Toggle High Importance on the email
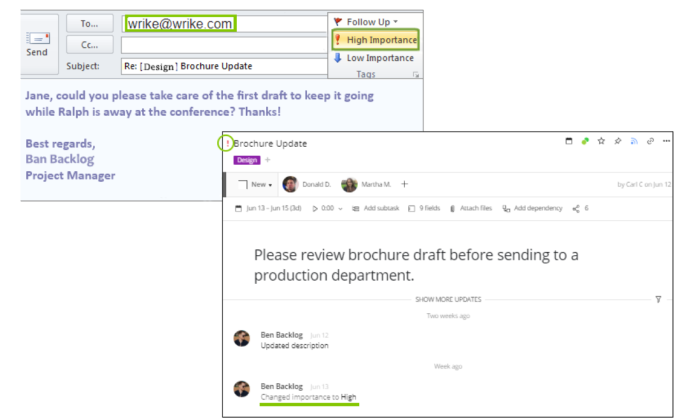The width and height of the screenshot is (700, 420). pyautogui.click(x=375, y=40)
